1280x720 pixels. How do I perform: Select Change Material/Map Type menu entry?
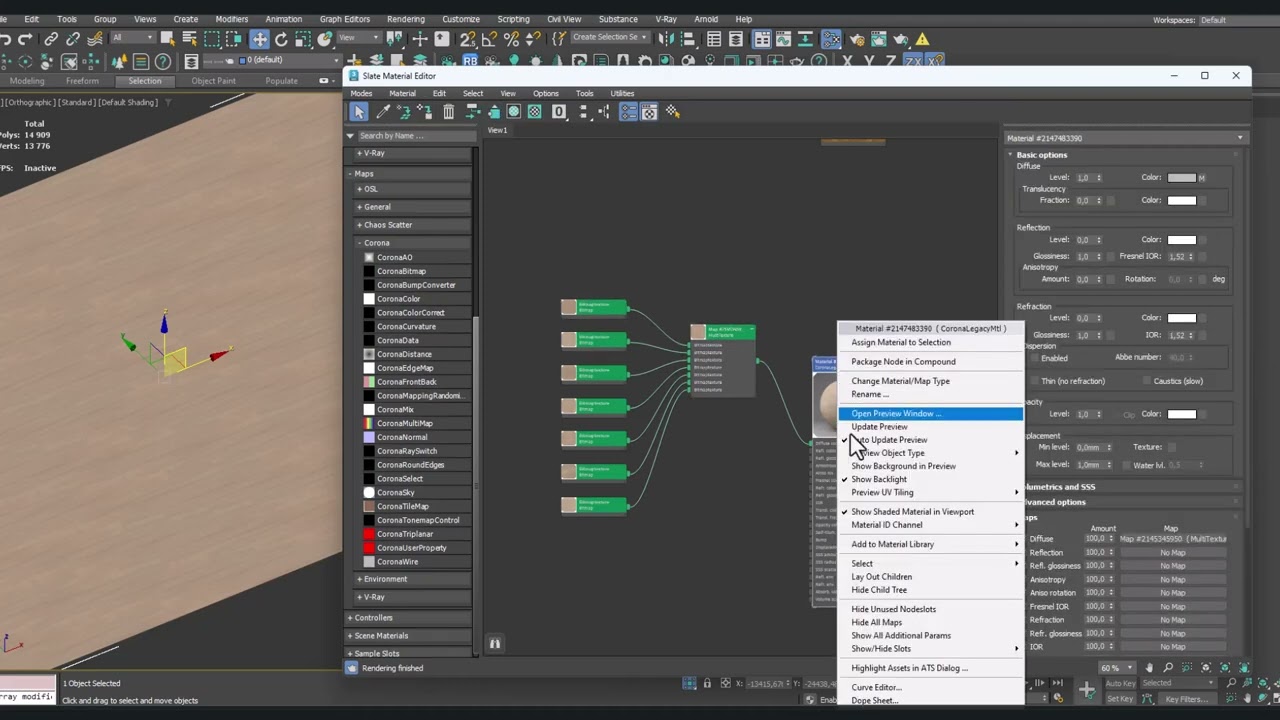click(900, 381)
